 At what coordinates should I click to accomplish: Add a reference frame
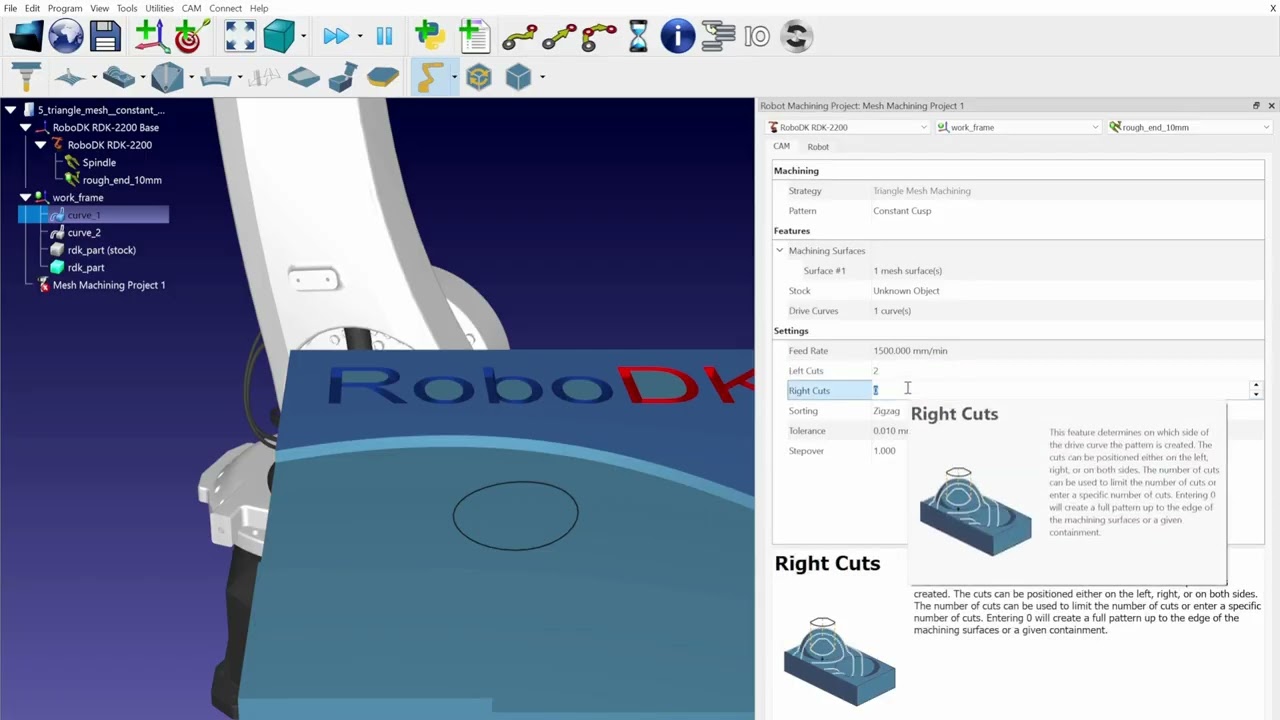[152, 37]
